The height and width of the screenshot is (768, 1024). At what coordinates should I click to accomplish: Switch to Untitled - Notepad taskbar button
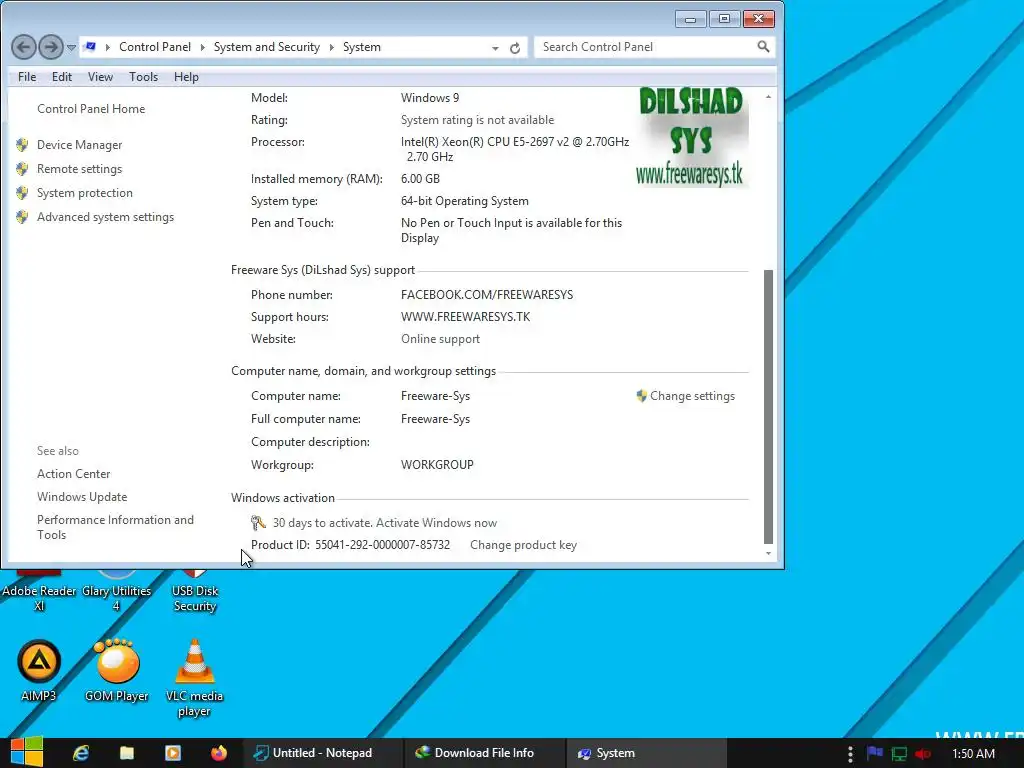(x=321, y=753)
